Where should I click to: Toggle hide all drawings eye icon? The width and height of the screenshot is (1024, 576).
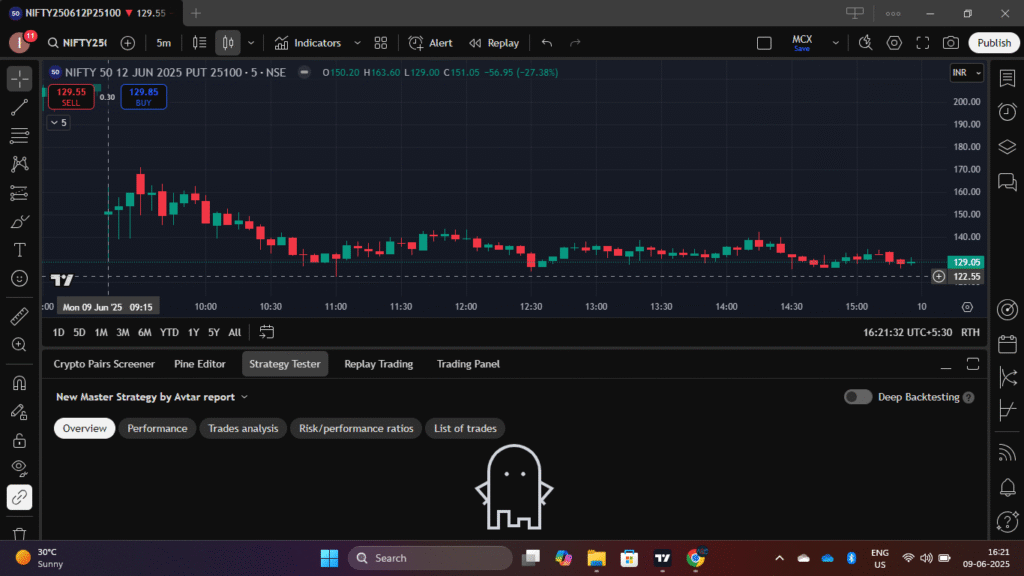[20, 468]
